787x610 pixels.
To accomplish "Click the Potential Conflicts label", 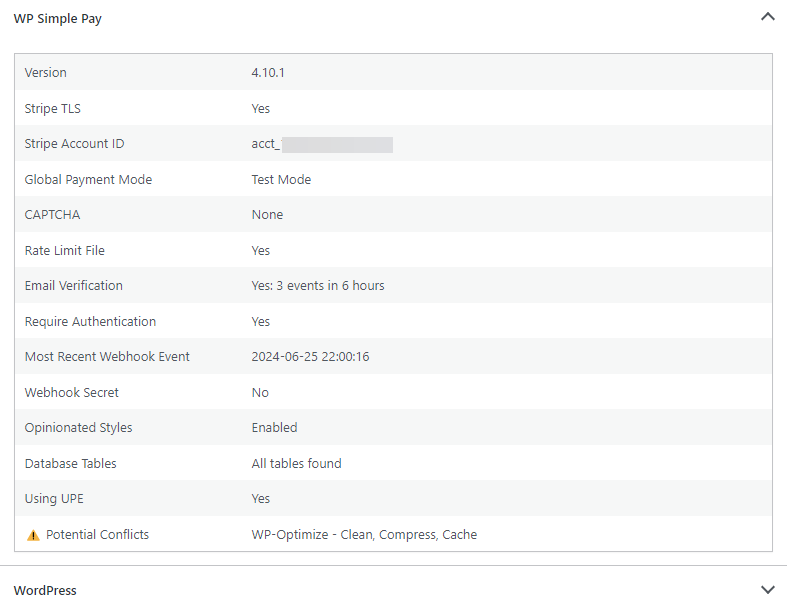I will click(97, 535).
